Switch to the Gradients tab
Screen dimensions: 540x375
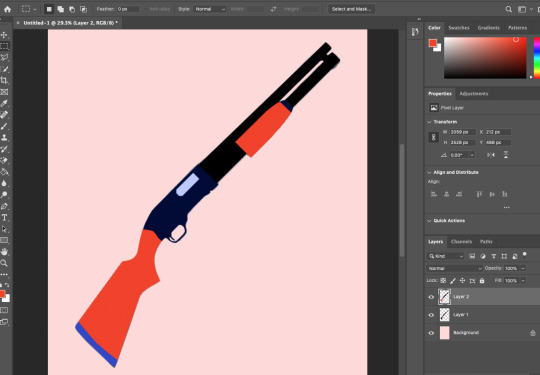pos(488,28)
